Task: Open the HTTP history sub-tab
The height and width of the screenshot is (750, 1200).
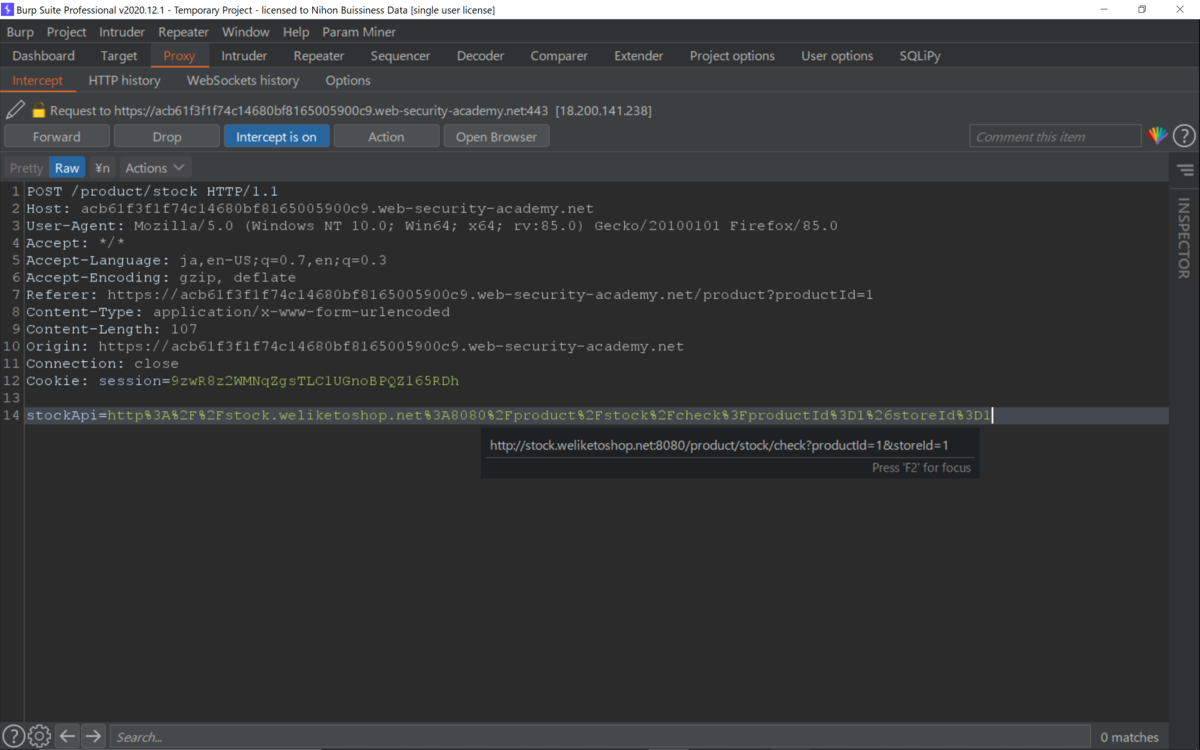Action: coord(124,80)
